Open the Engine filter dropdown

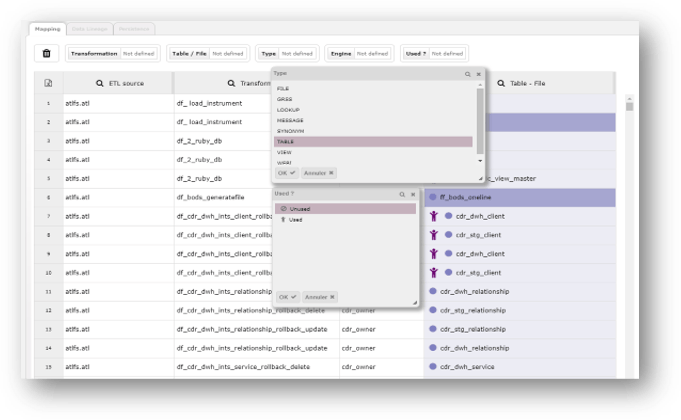tap(360, 53)
